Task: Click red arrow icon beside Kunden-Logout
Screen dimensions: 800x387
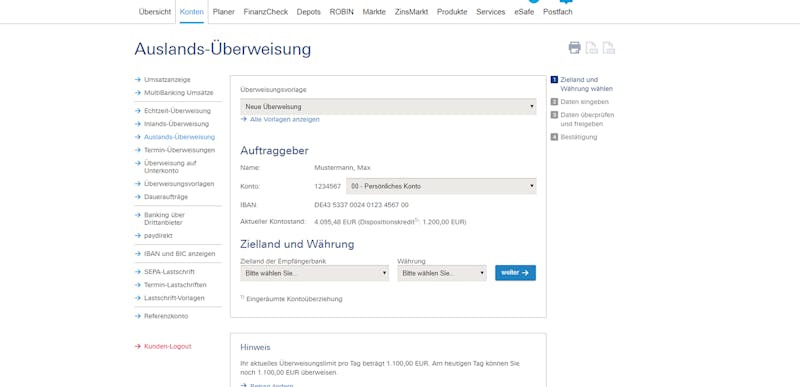Action: click(137, 346)
